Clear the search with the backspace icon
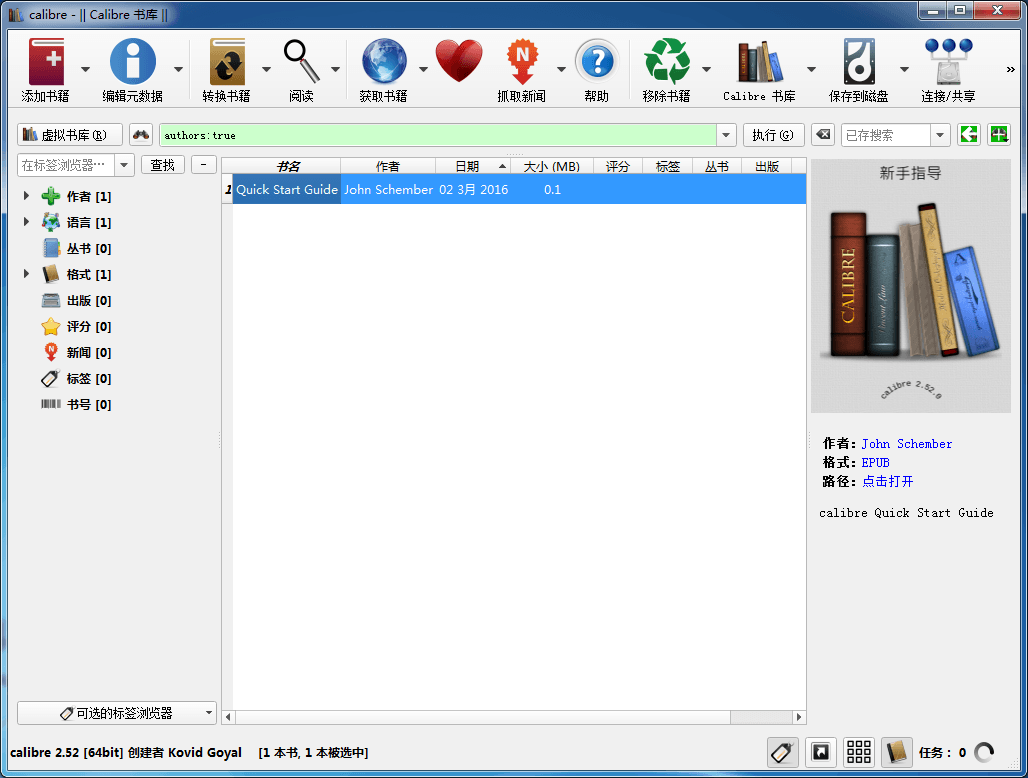The image size is (1028, 778). (823, 135)
